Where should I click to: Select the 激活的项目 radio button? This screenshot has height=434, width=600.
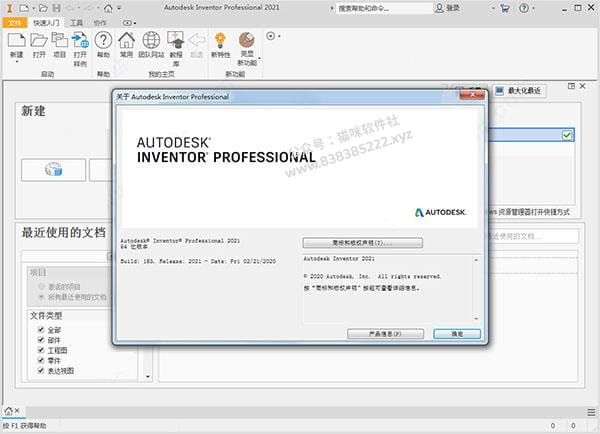tap(41, 287)
